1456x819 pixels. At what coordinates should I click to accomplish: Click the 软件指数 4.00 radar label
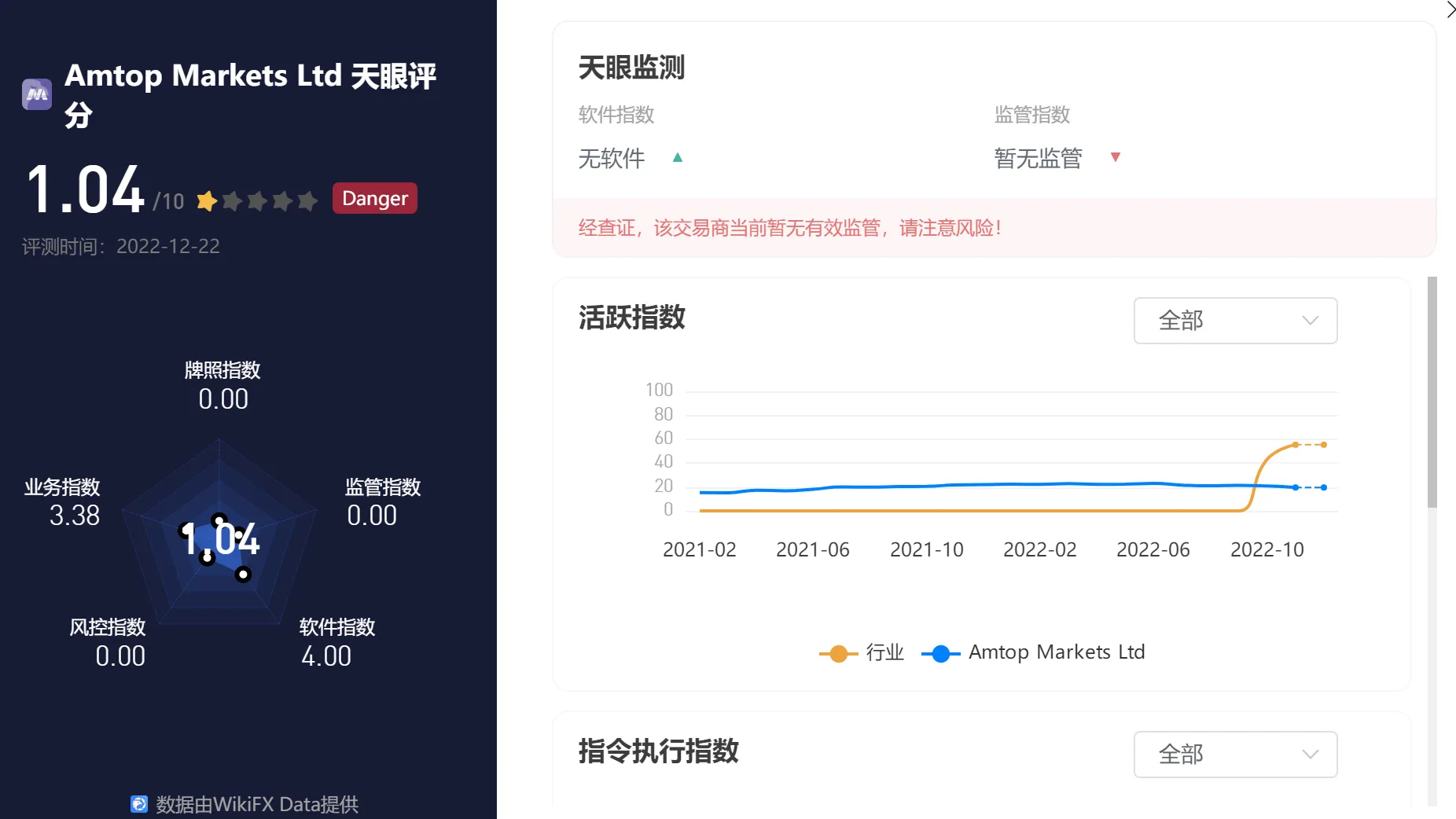tap(337, 642)
